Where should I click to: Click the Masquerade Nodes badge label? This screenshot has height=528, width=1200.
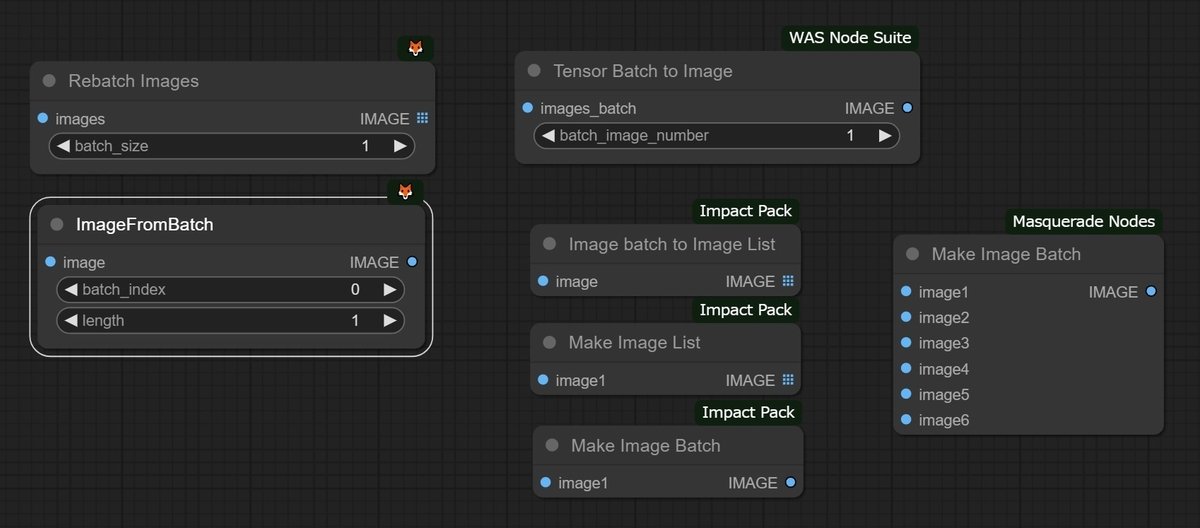click(1084, 221)
